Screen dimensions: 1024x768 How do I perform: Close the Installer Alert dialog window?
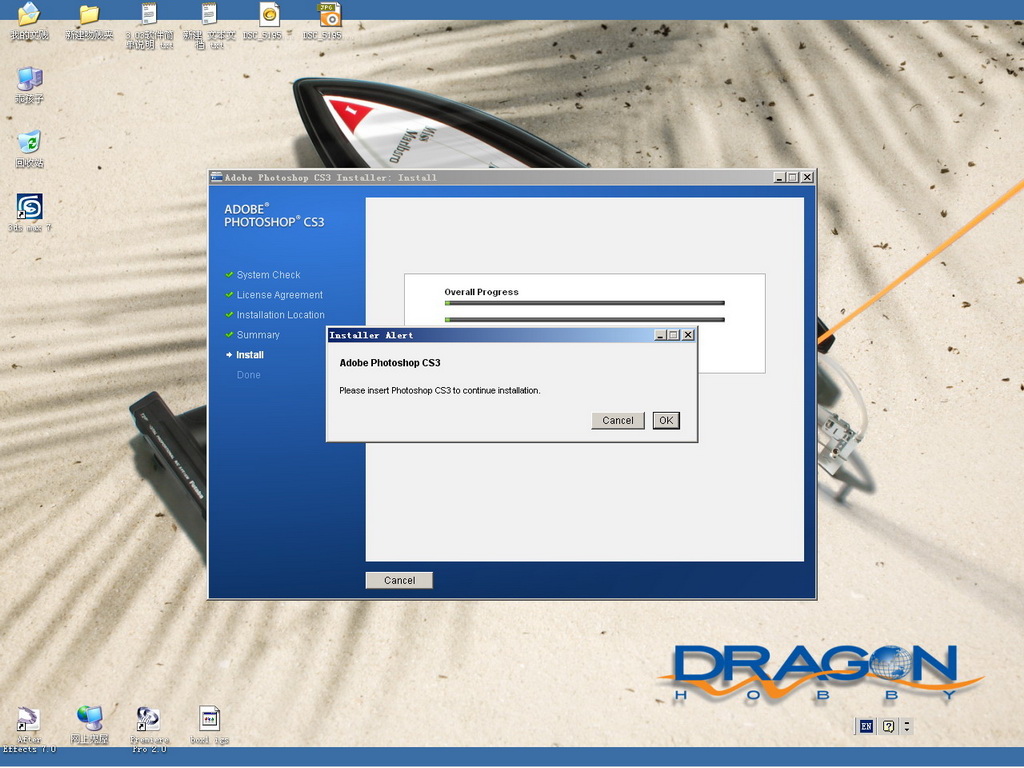(688, 335)
